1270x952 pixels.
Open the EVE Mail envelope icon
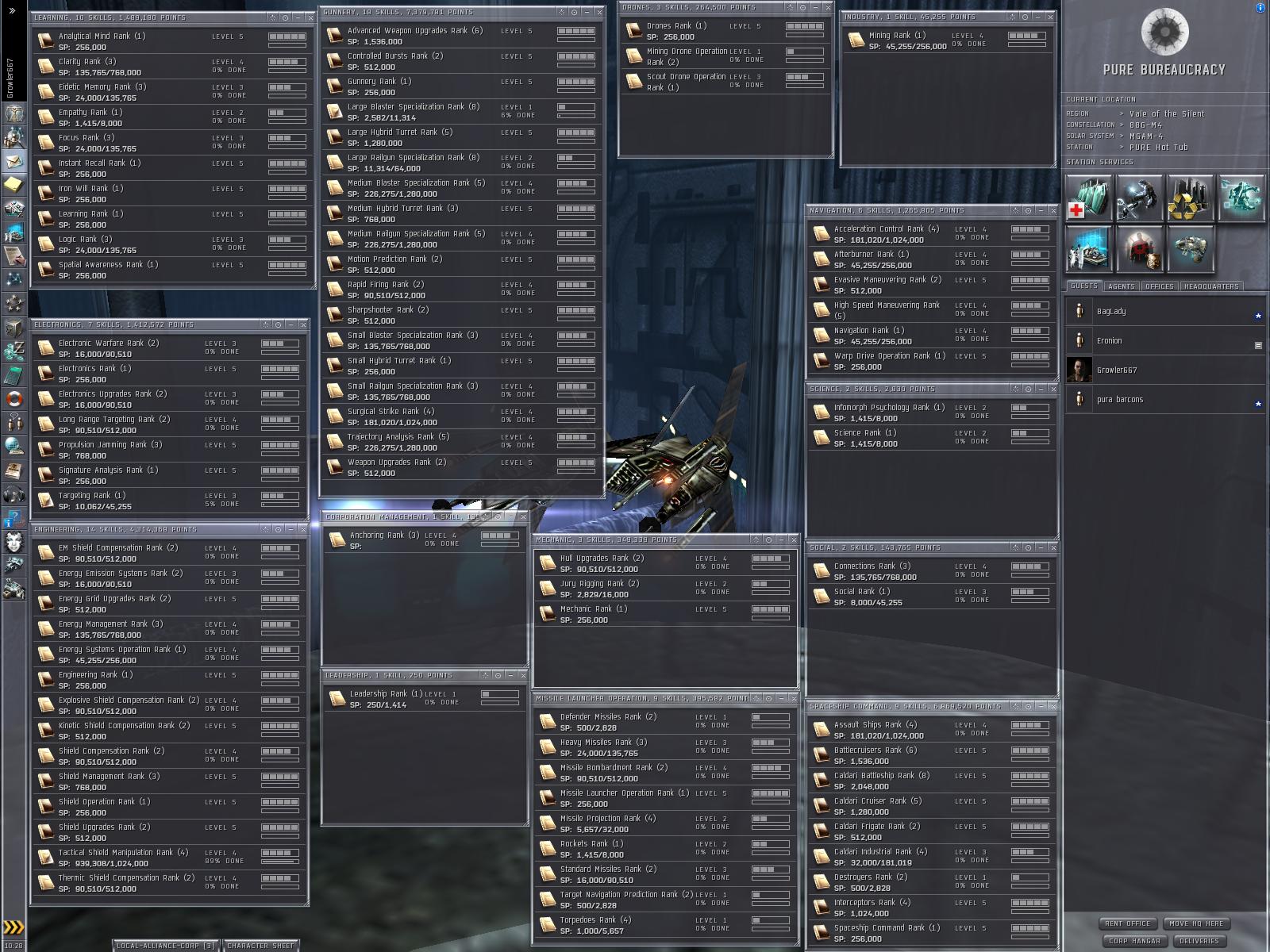[x=14, y=163]
